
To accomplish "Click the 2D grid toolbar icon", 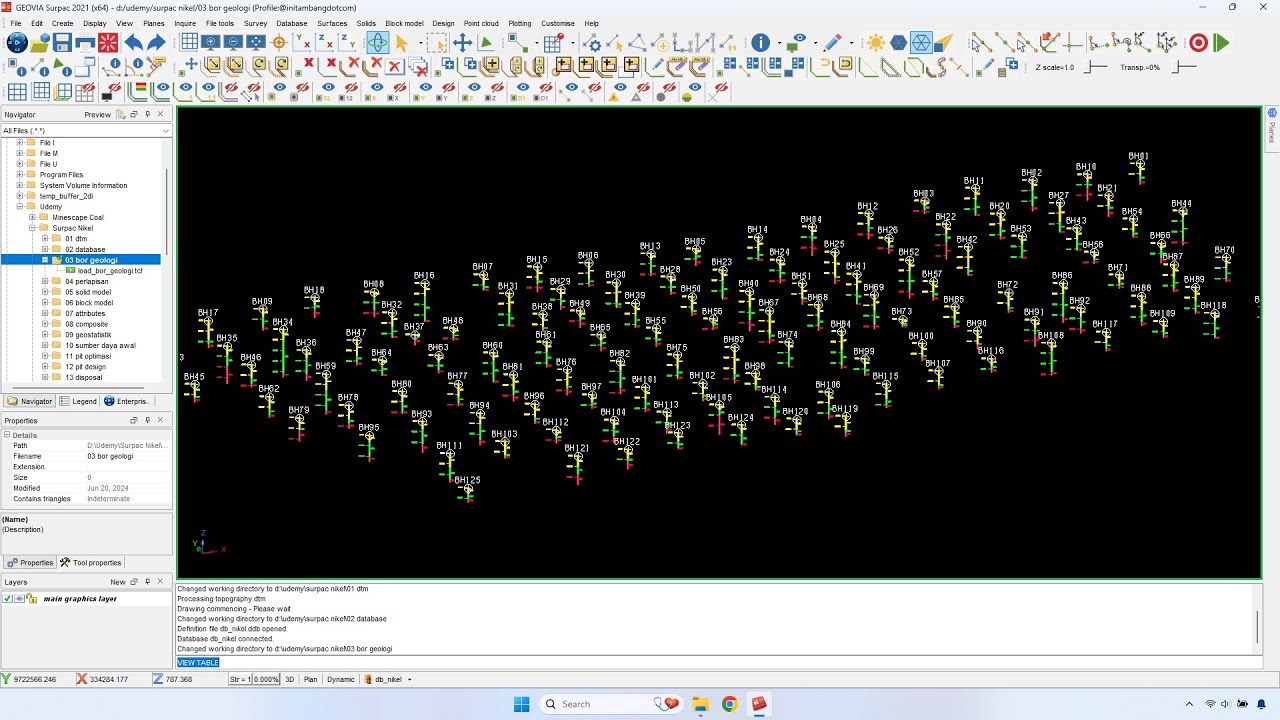I will click(x=189, y=43).
